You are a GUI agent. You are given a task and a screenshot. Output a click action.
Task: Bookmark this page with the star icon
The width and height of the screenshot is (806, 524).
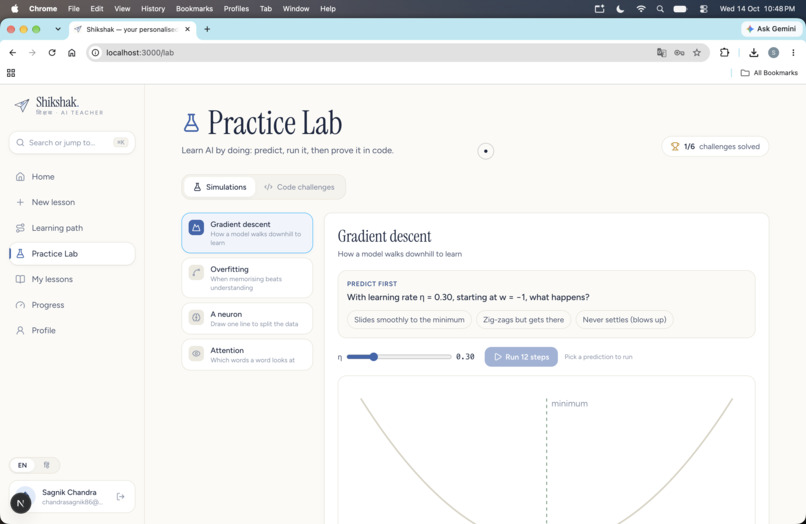click(697, 52)
